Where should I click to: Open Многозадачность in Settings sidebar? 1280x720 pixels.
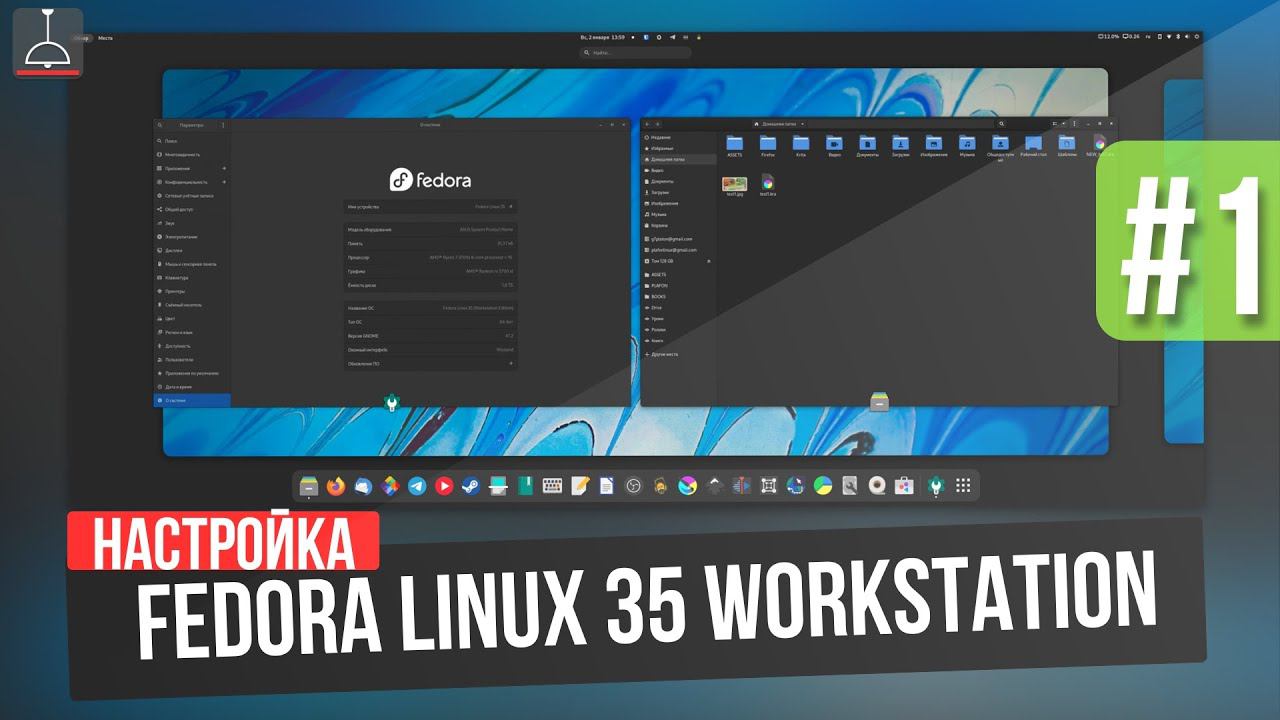click(x=191, y=155)
